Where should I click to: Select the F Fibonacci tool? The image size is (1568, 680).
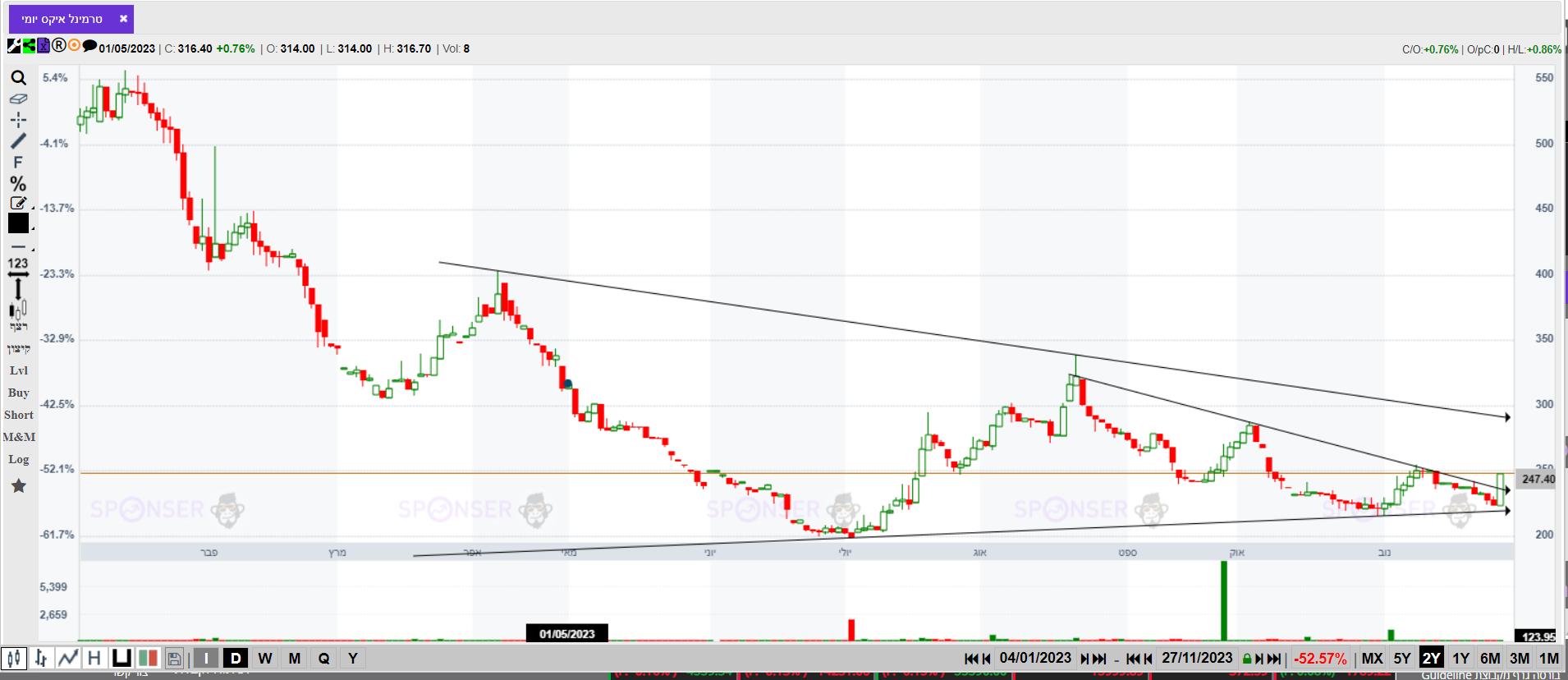[x=18, y=163]
